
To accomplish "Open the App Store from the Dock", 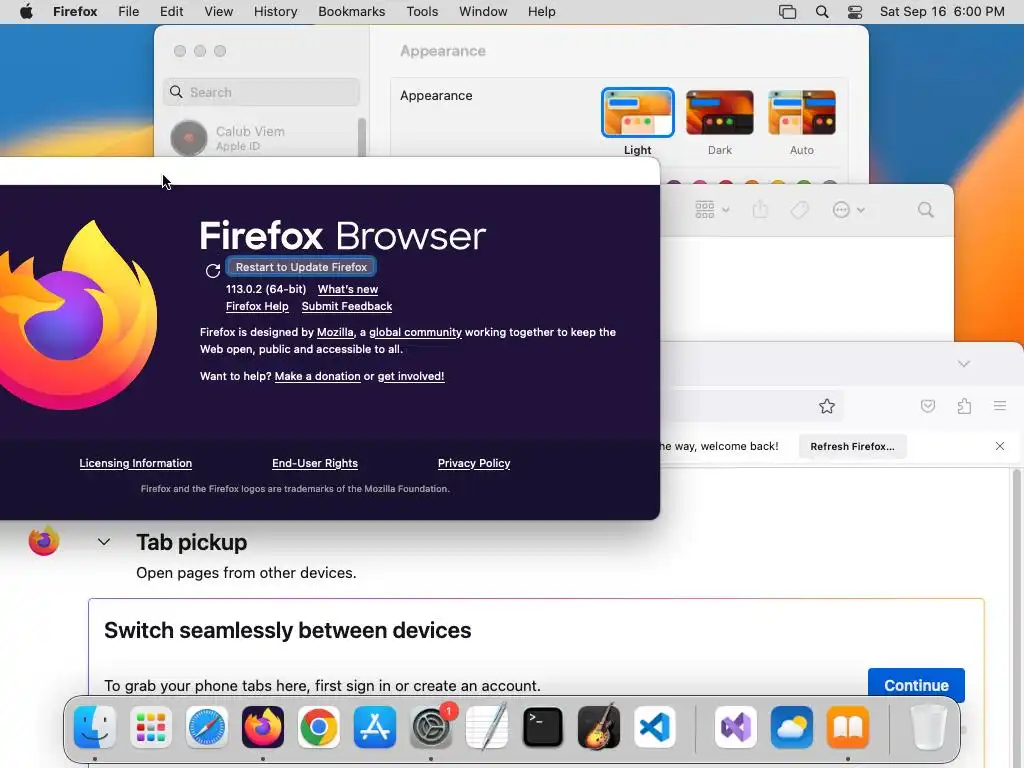I will [375, 727].
